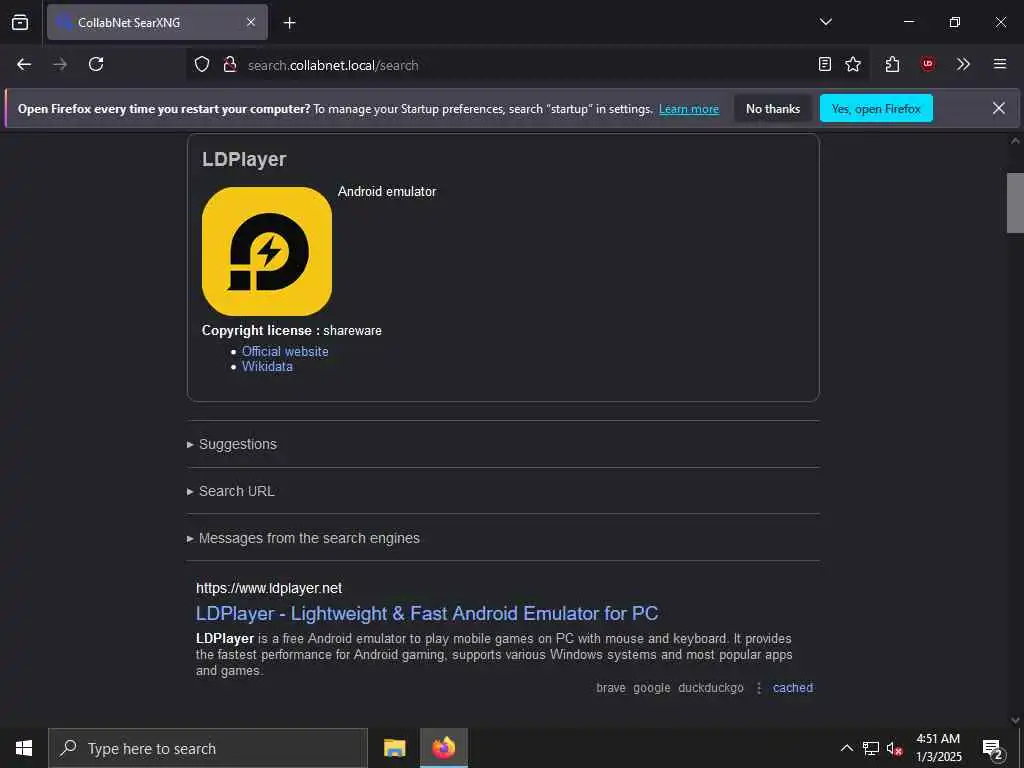Open the clock showing 4:51 AM
Viewport: 1024px width, 768px height.
(938, 748)
